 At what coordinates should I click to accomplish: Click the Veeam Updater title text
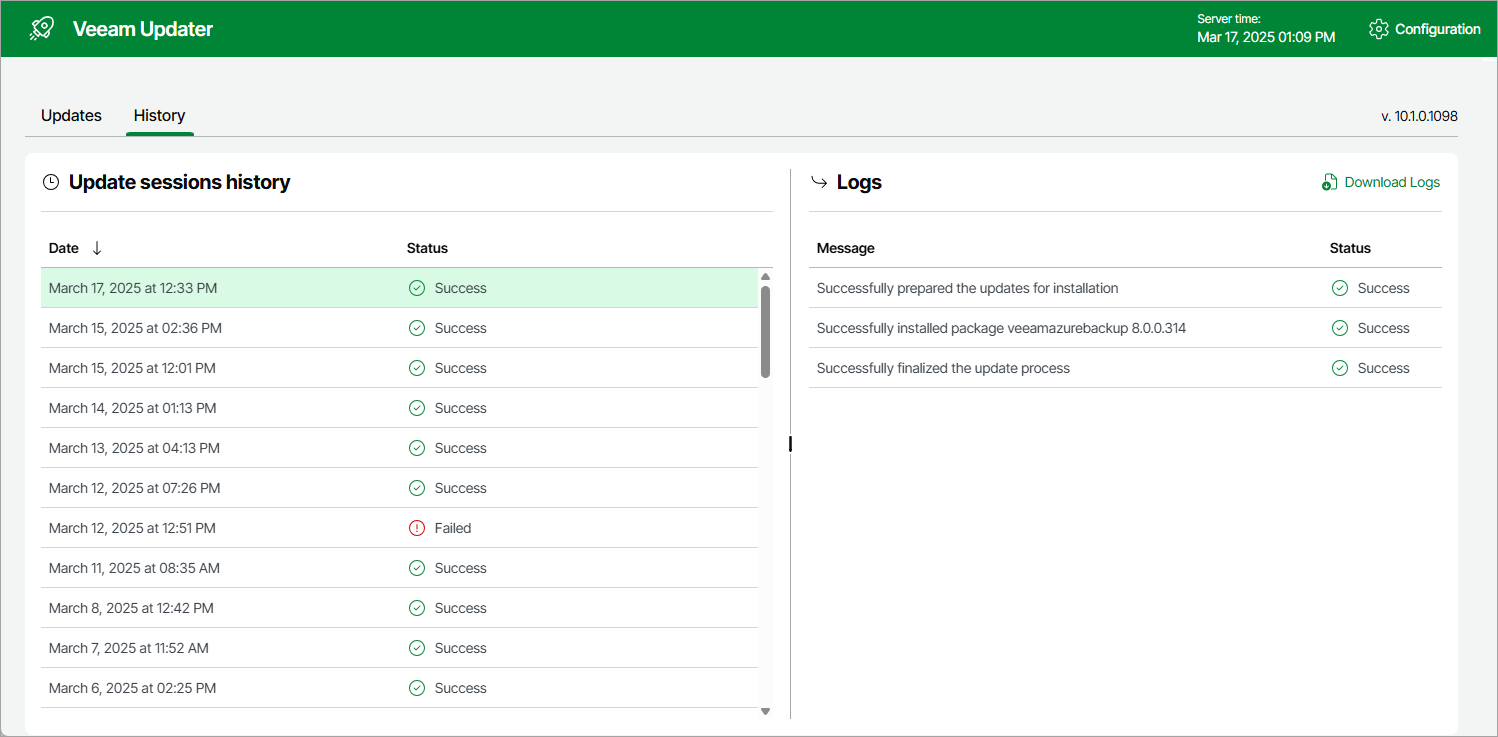click(143, 29)
